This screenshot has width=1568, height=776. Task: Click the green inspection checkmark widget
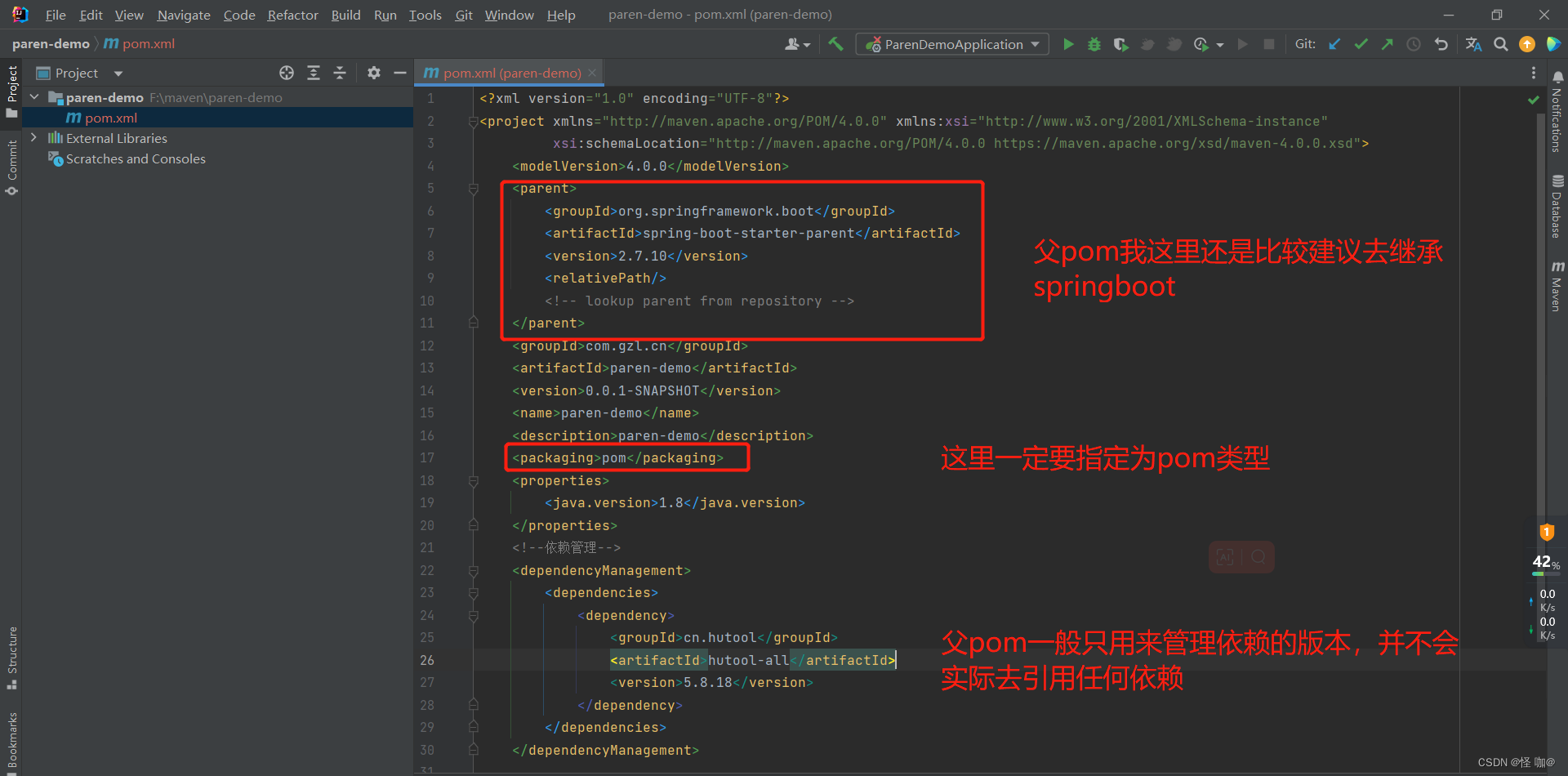coord(1533,100)
